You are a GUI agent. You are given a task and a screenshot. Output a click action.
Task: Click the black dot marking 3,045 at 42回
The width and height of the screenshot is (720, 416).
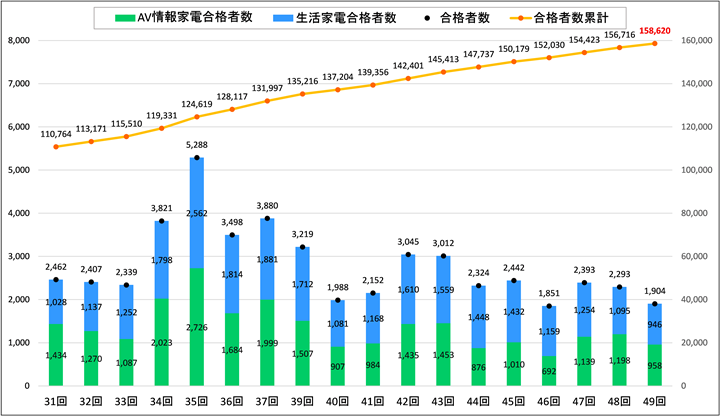409,255
